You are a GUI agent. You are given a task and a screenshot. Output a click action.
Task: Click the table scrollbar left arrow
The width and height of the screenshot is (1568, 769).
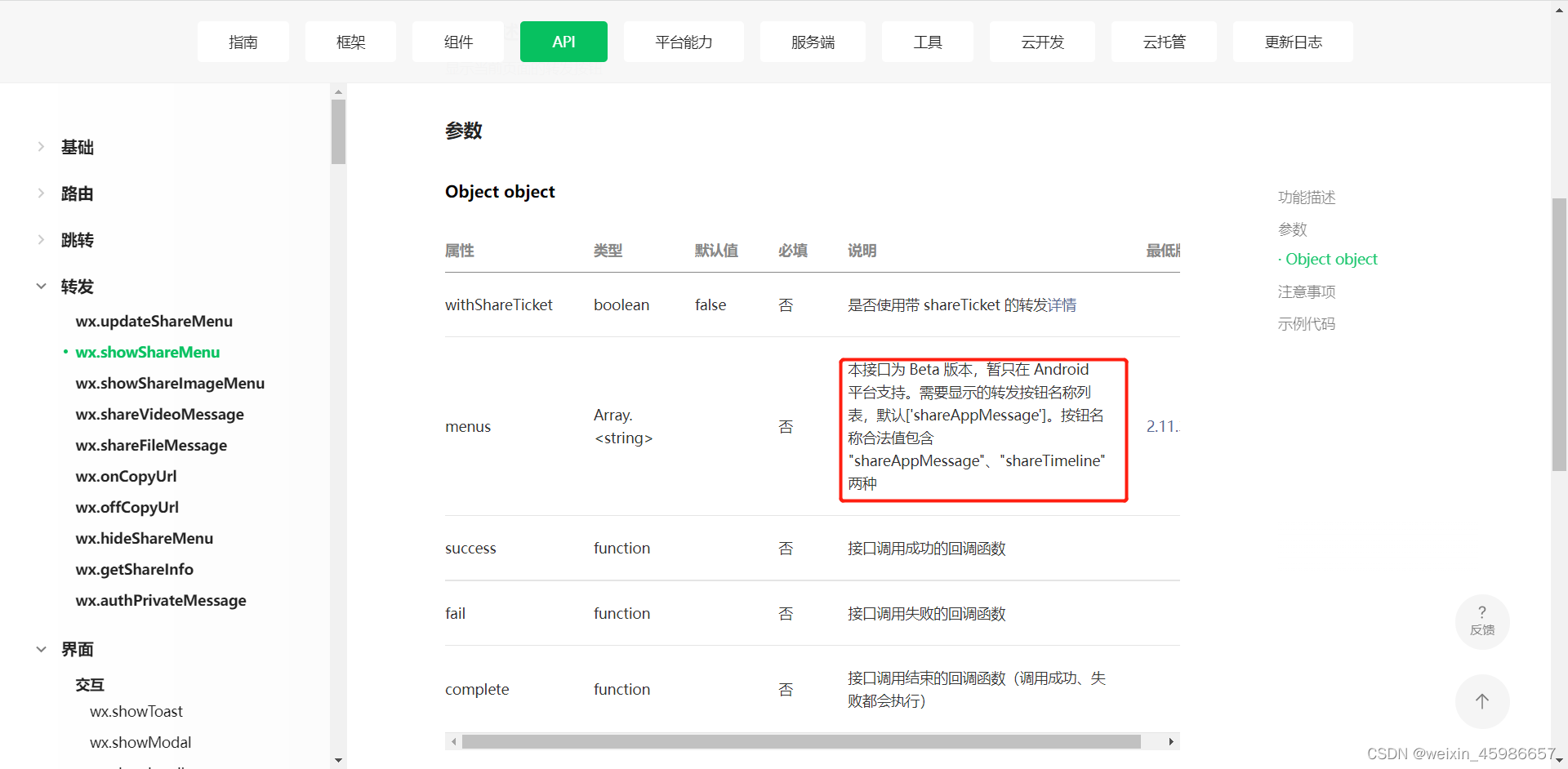pyautogui.click(x=454, y=741)
